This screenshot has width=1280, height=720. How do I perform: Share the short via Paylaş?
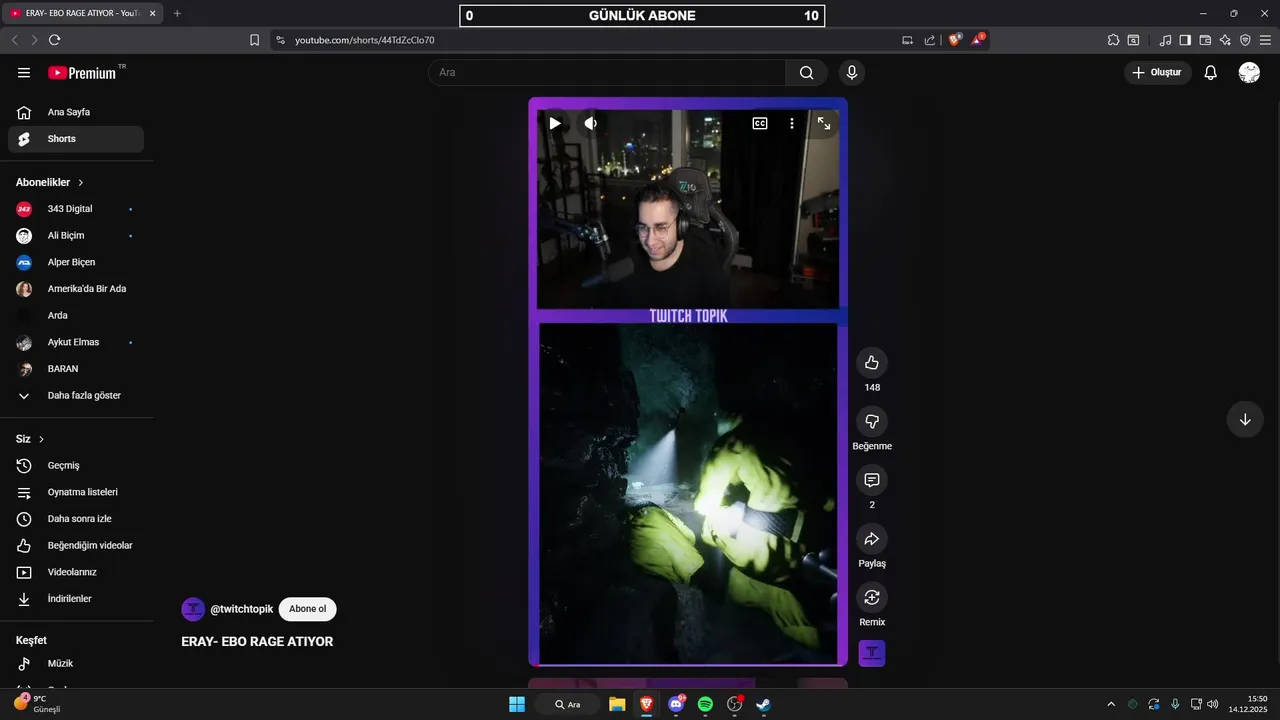click(872, 539)
